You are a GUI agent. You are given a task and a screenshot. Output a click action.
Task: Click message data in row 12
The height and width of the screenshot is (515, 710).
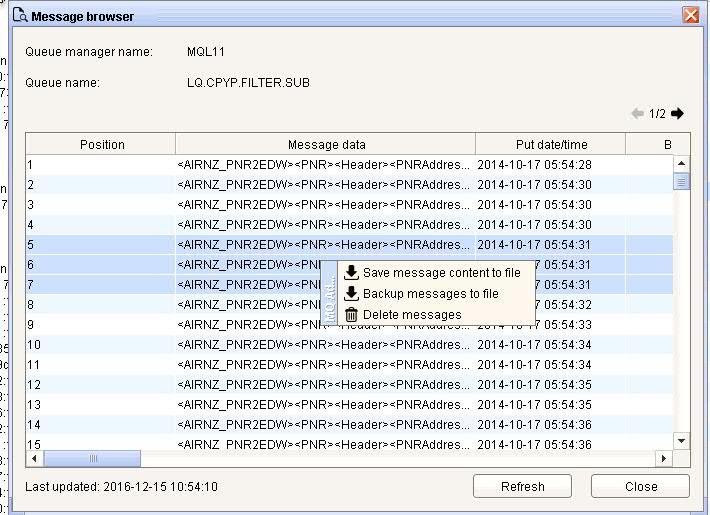pyautogui.click(x=324, y=385)
